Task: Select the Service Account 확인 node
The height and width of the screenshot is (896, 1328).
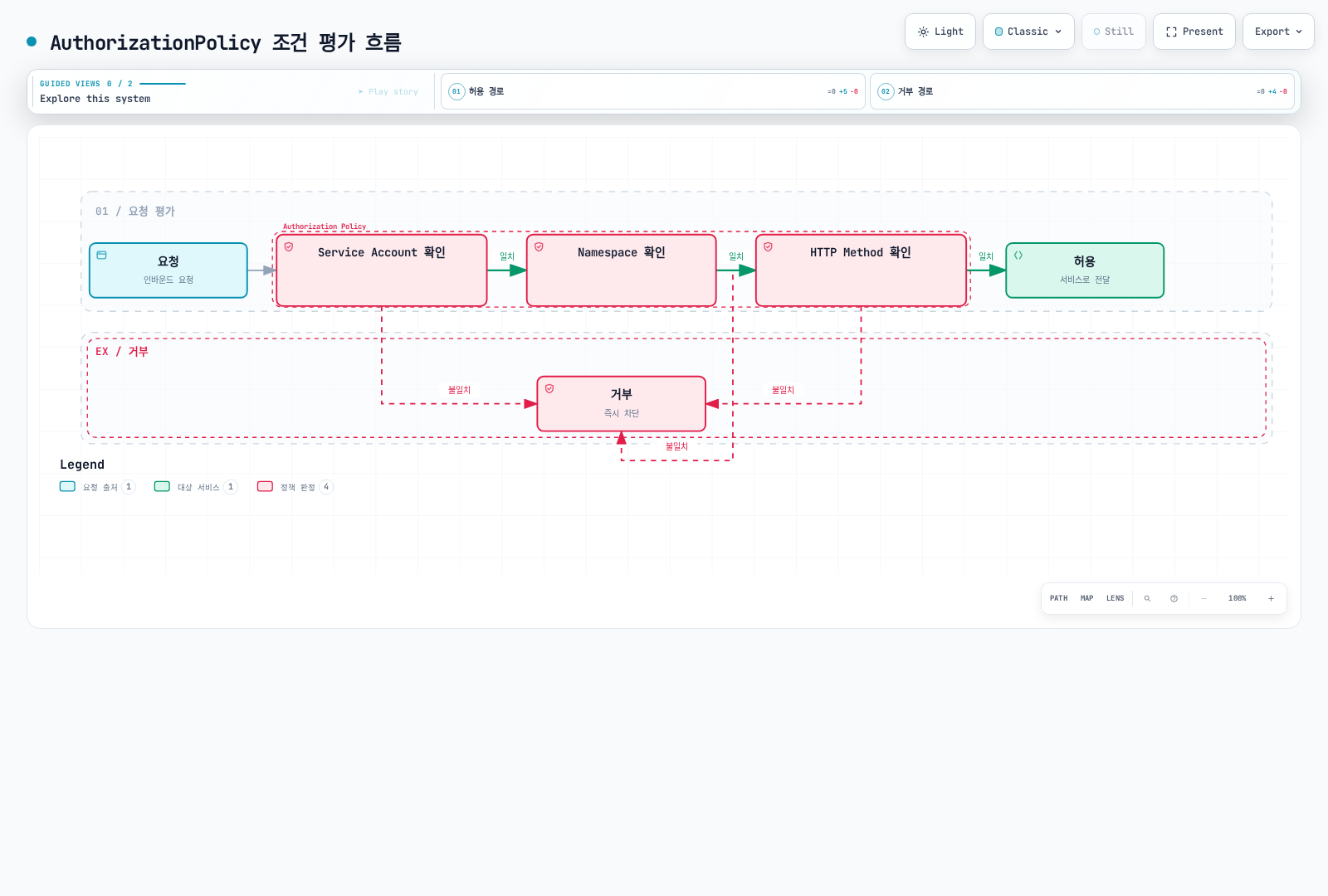Action: [x=382, y=270]
